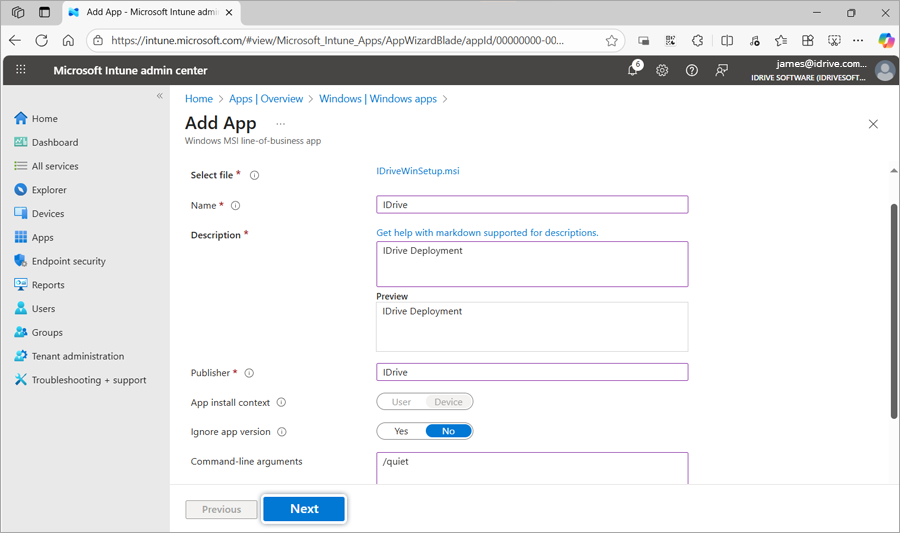Choose Device as app install context

(x=448, y=402)
